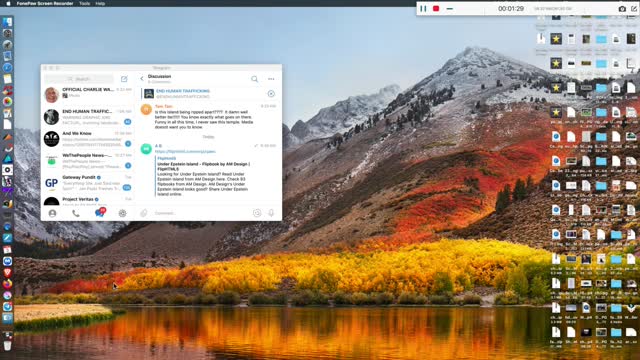Open the Apple menu
The height and width of the screenshot is (360, 640).
tap(8, 3)
